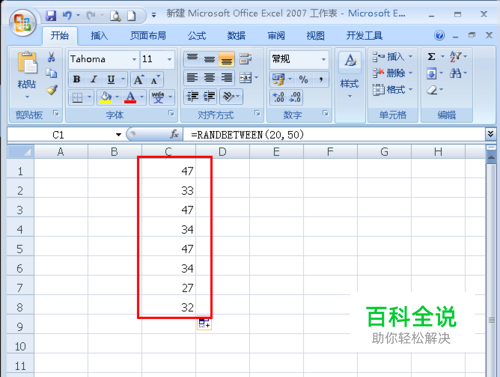Align cell content to top
Viewport: 500px width, 377px height.
192,59
